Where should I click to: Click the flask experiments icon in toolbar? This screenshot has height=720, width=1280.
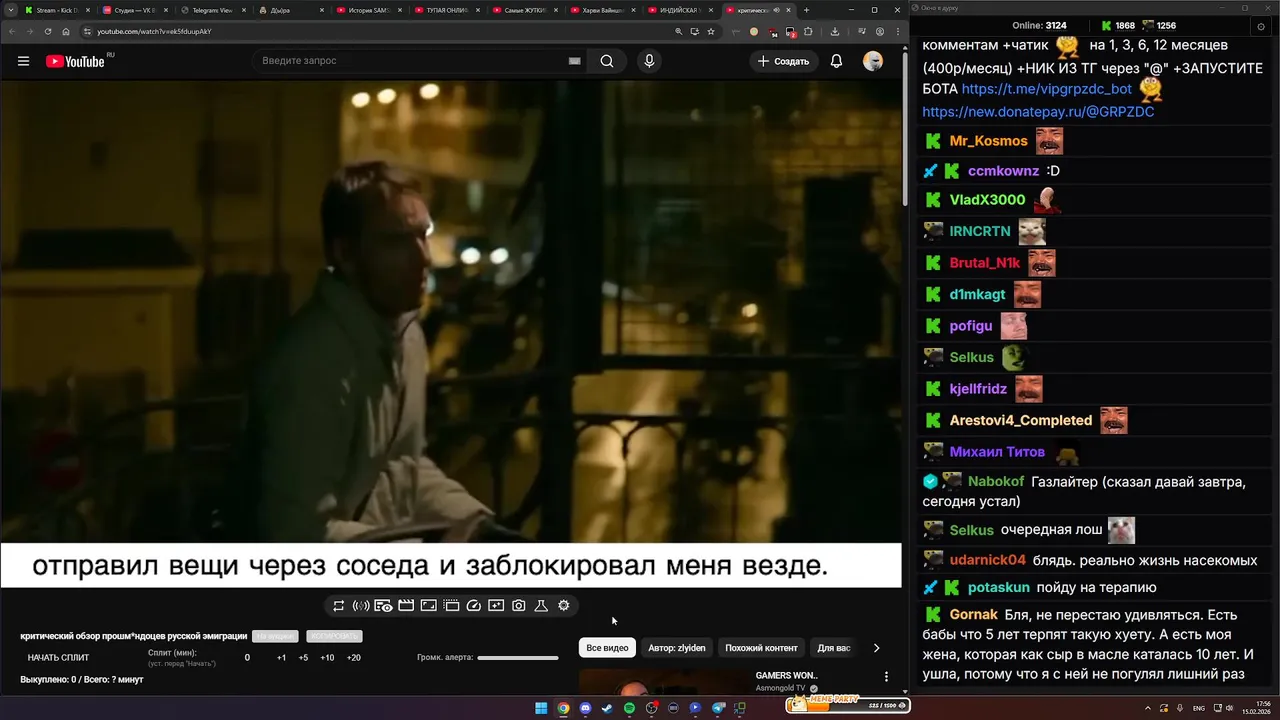pyautogui.click(x=541, y=606)
